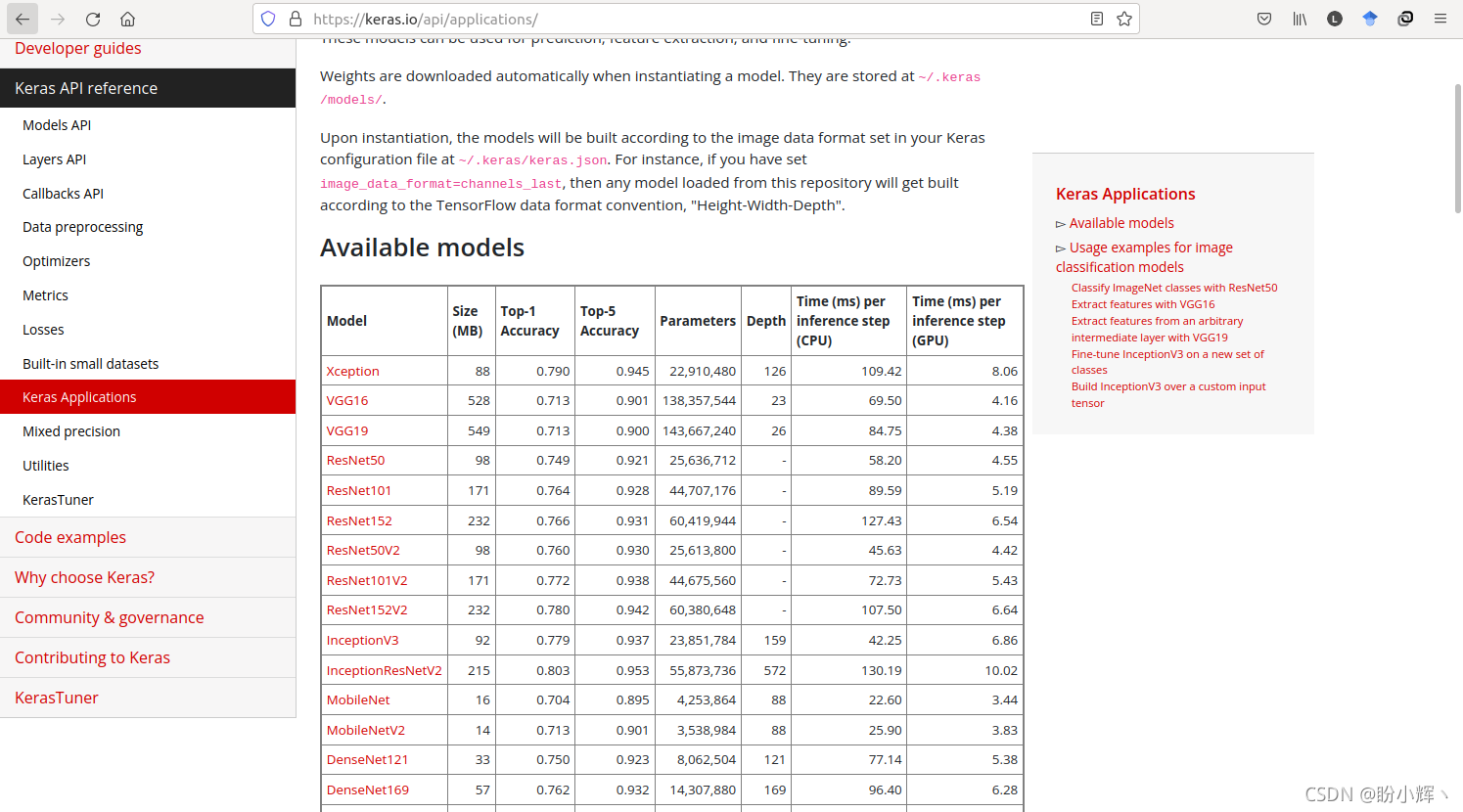Open Keras API reference sidebar section
The image size is (1463, 812).
tap(148, 88)
